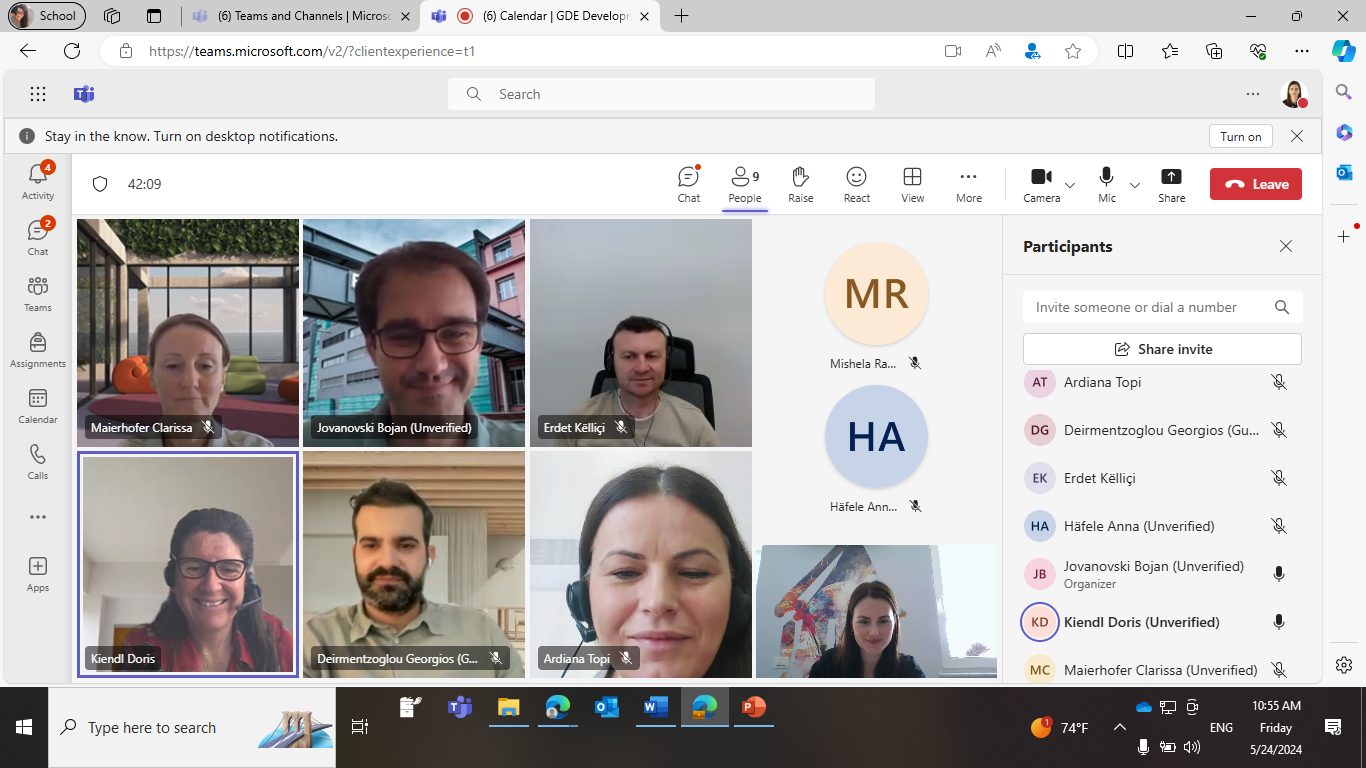This screenshot has width=1366, height=768.
Task: Open the meeting Chat panel
Action: coord(689,184)
